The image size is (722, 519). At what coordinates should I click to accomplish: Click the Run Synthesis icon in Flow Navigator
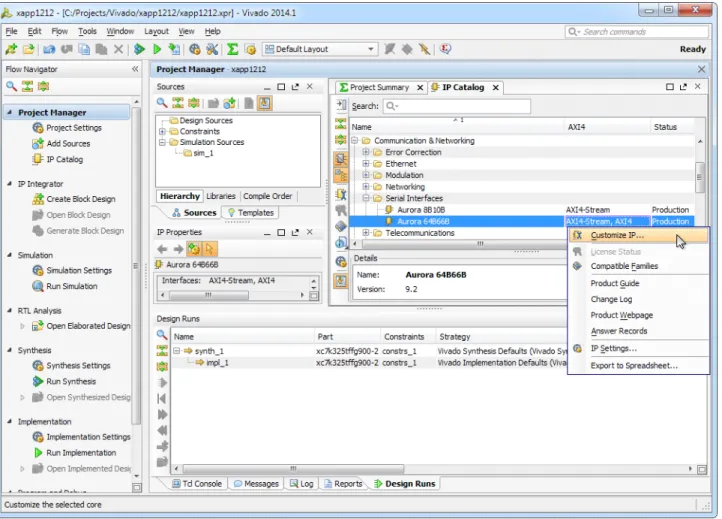pyautogui.click(x=38, y=381)
